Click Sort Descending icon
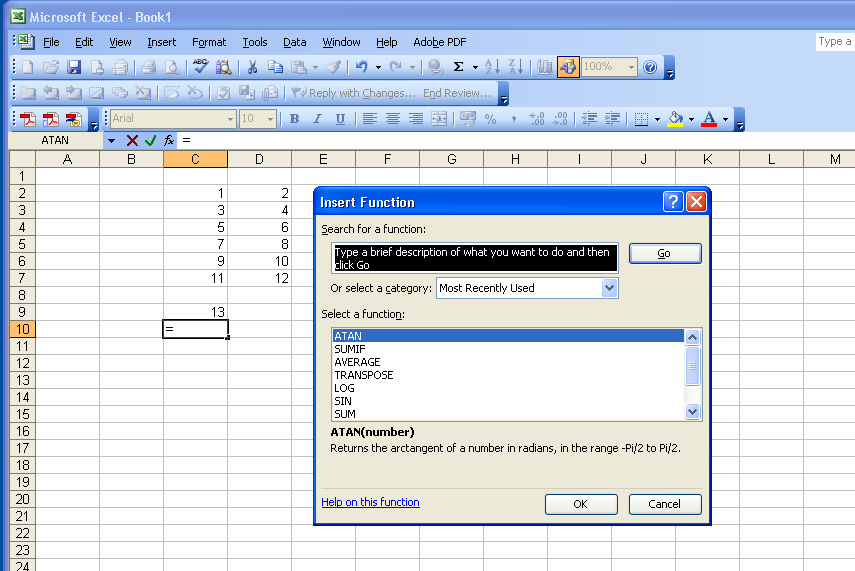The height and width of the screenshot is (571, 855). tap(515, 67)
